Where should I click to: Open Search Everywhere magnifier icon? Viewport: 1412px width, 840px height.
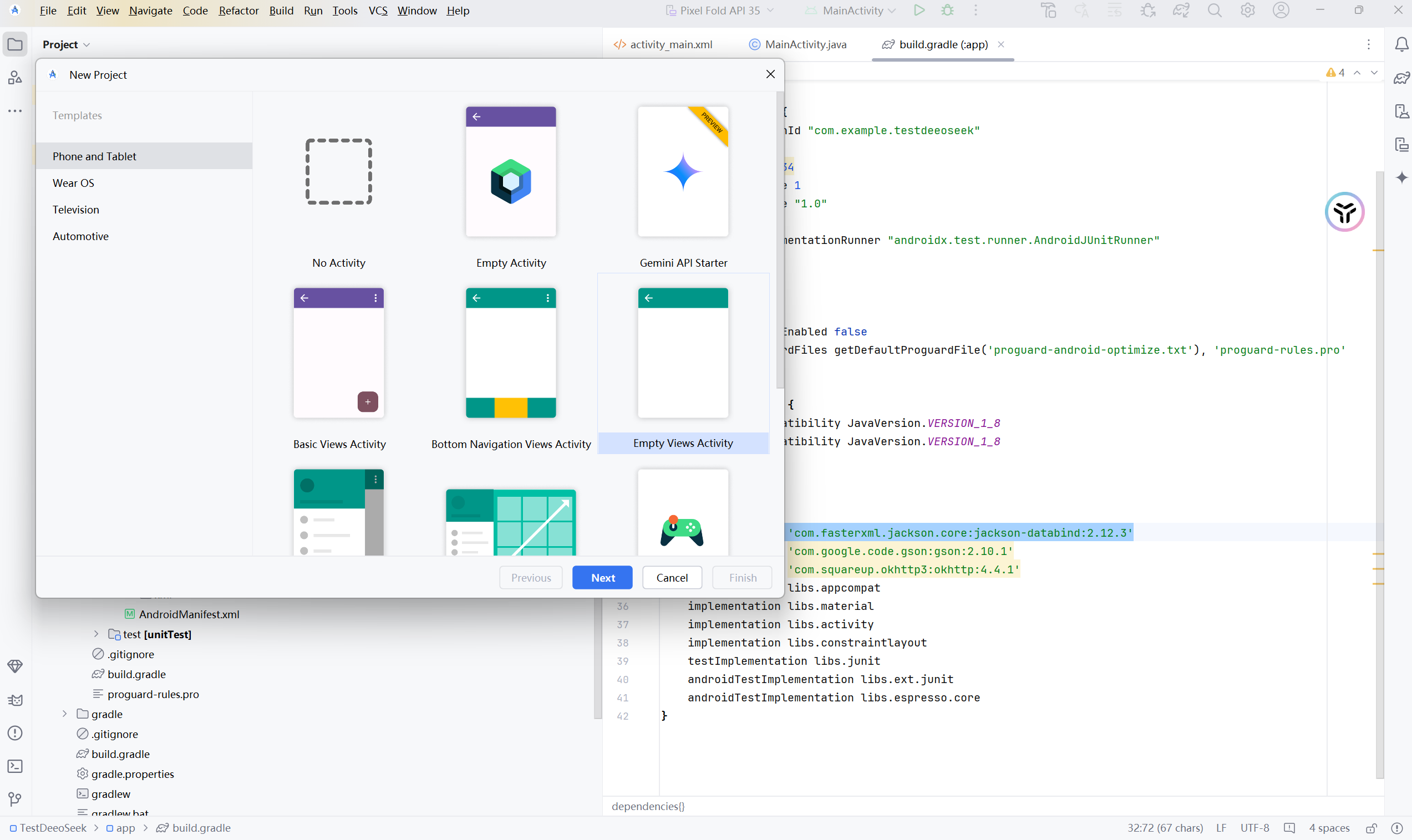point(1214,10)
